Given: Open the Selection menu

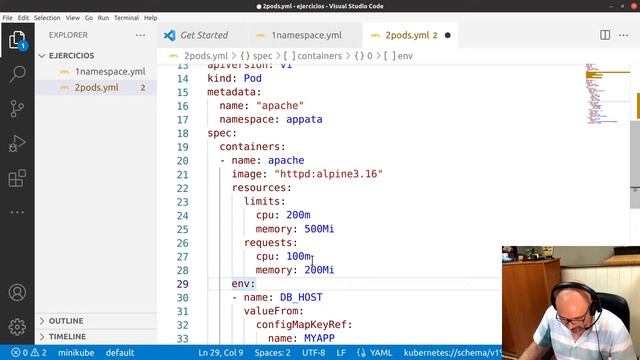Looking at the screenshot, I should pyautogui.click(x=47, y=18).
